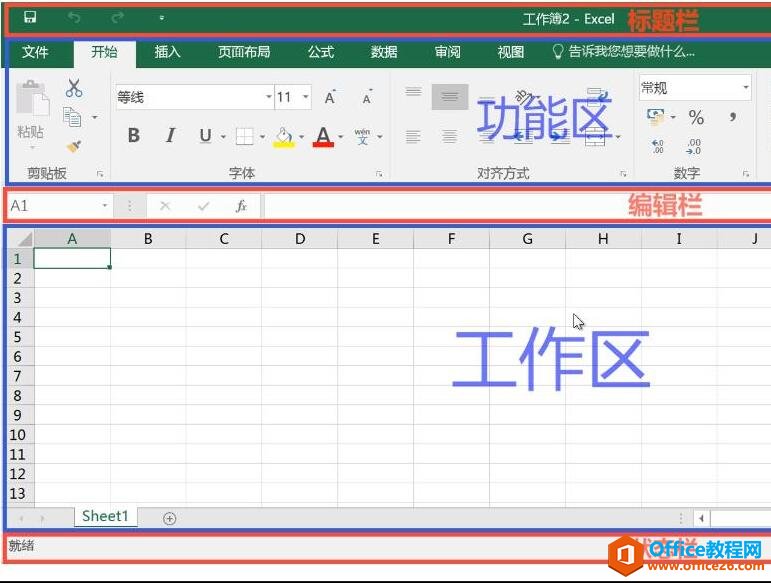771x583 pixels.
Task: Switch to the 插入 ribbon tab
Action: [167, 52]
